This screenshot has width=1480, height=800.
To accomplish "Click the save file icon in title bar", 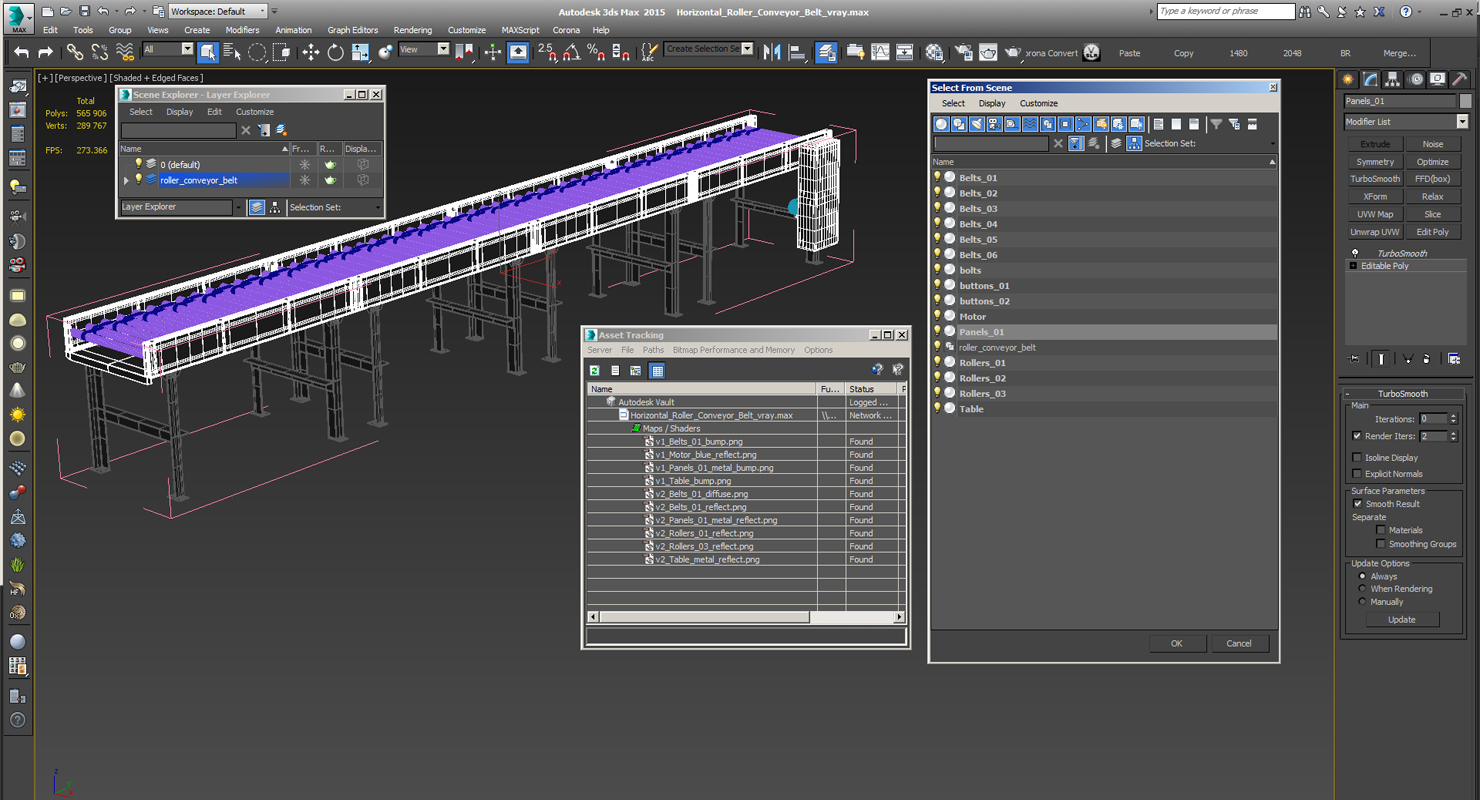I will pos(84,11).
